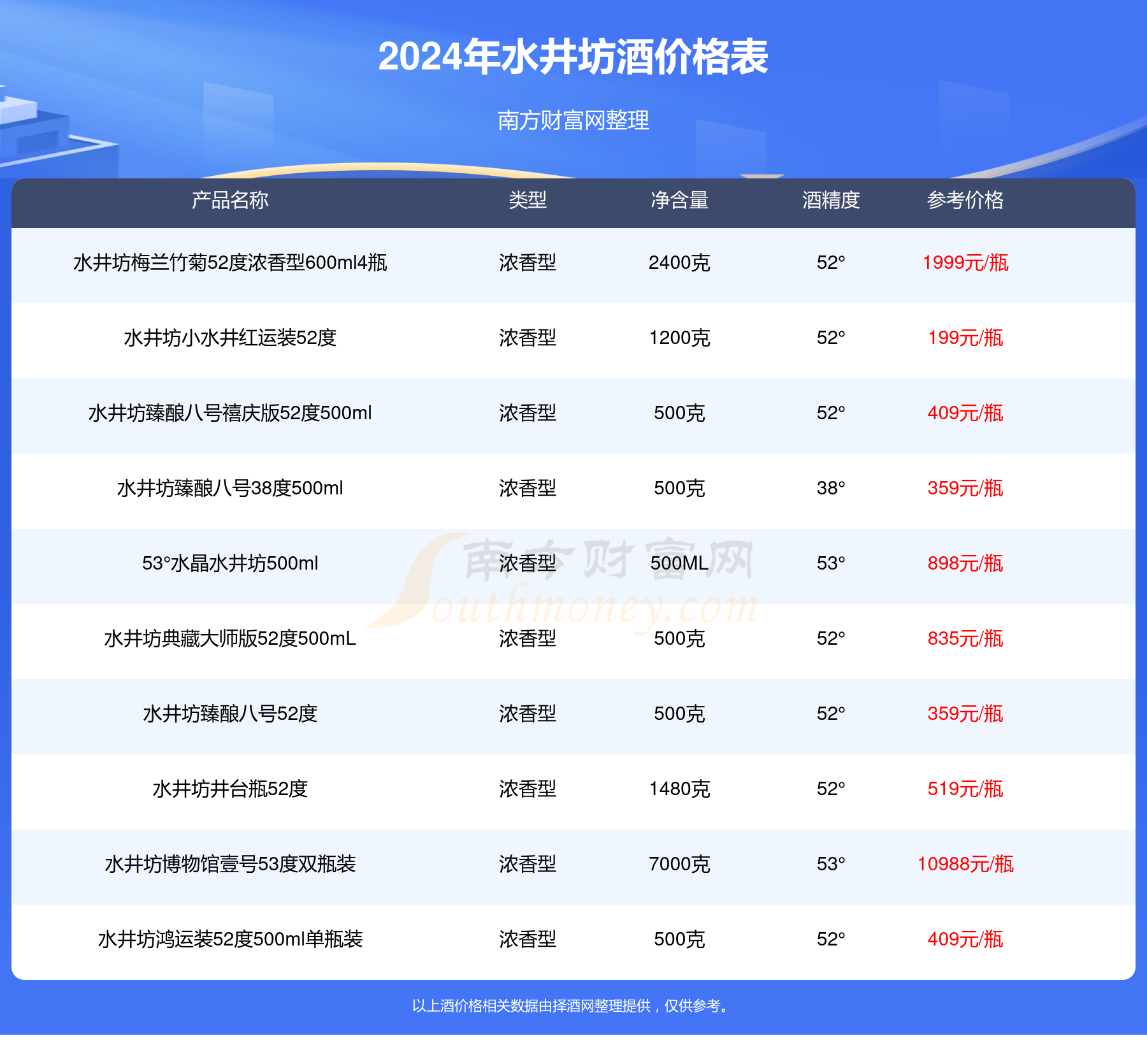Click the price 1999元/瓶
The image size is (1147, 1064).
point(965,262)
